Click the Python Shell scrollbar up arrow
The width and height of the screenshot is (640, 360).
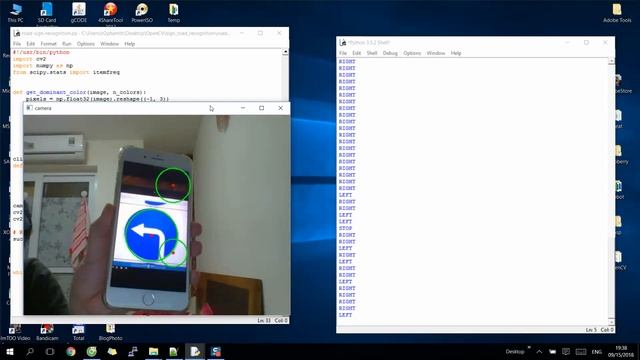click(x=611, y=61)
